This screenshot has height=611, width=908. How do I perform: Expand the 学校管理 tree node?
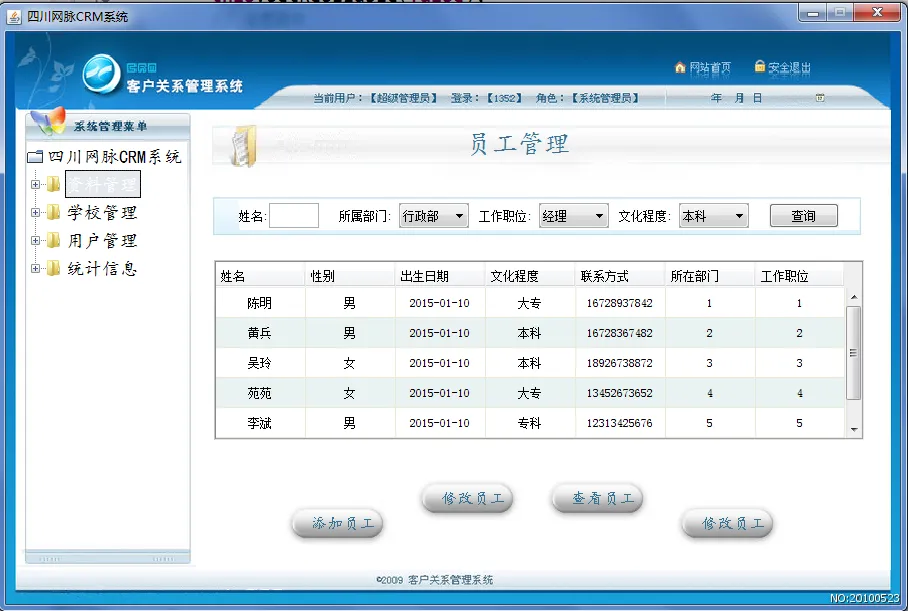(36, 212)
